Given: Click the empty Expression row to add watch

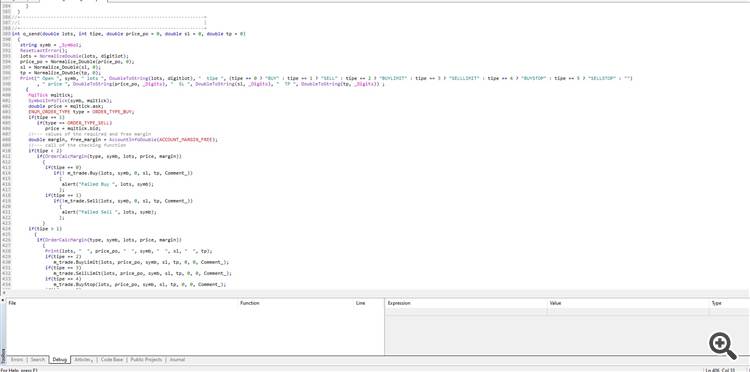Looking at the screenshot, I should tap(466, 311).
